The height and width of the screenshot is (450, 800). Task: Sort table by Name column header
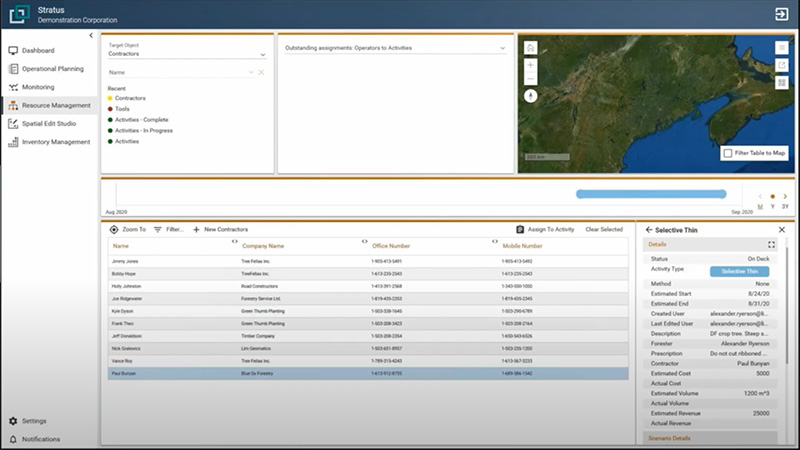pyautogui.click(x=120, y=246)
